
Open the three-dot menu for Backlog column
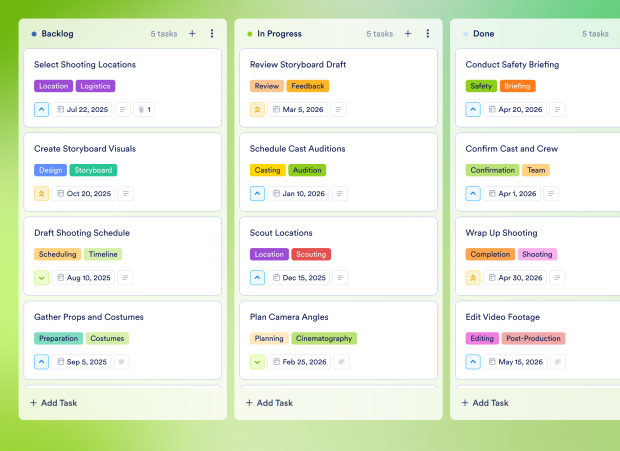coord(212,33)
